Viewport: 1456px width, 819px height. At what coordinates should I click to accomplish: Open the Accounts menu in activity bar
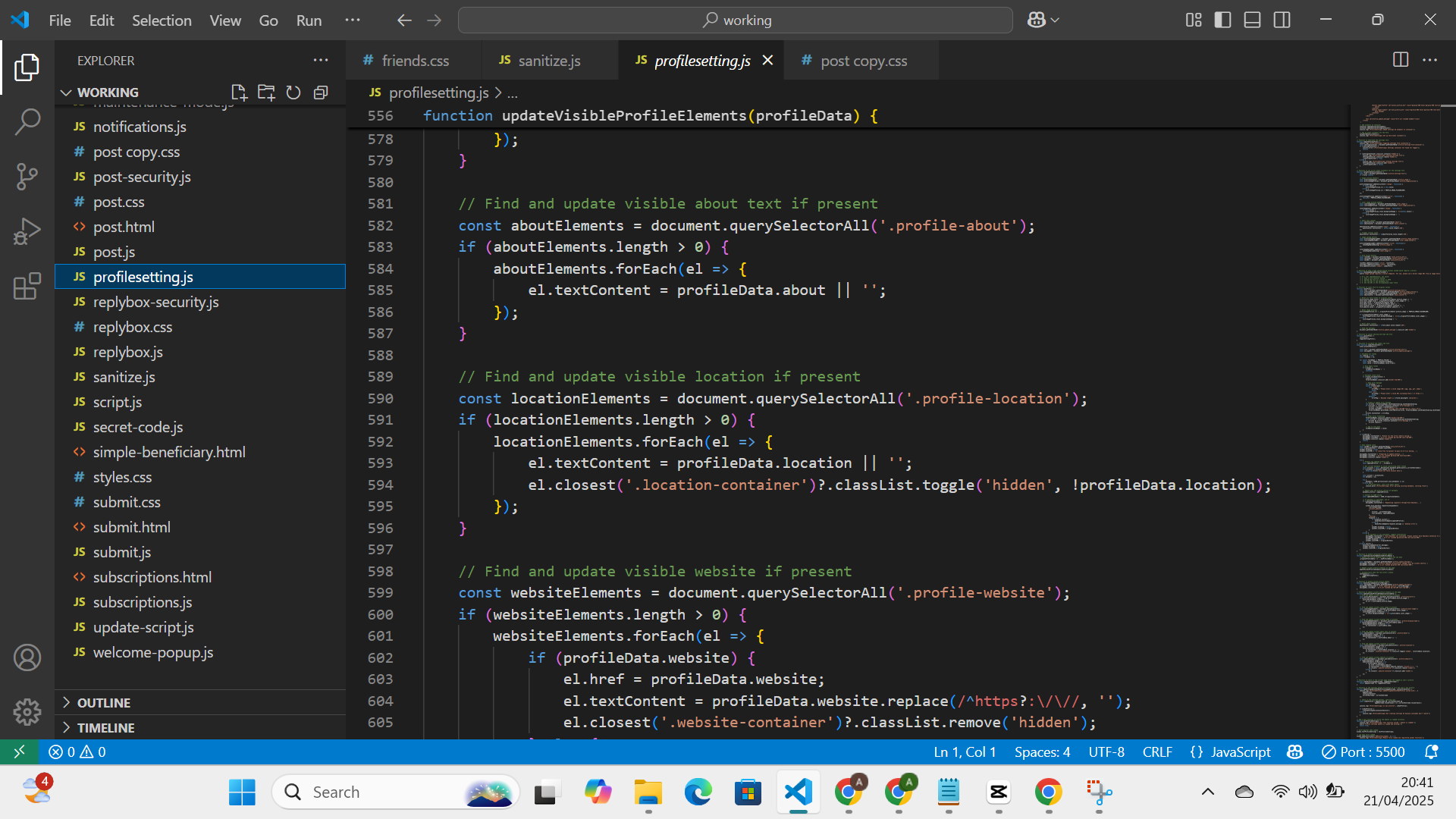27,657
